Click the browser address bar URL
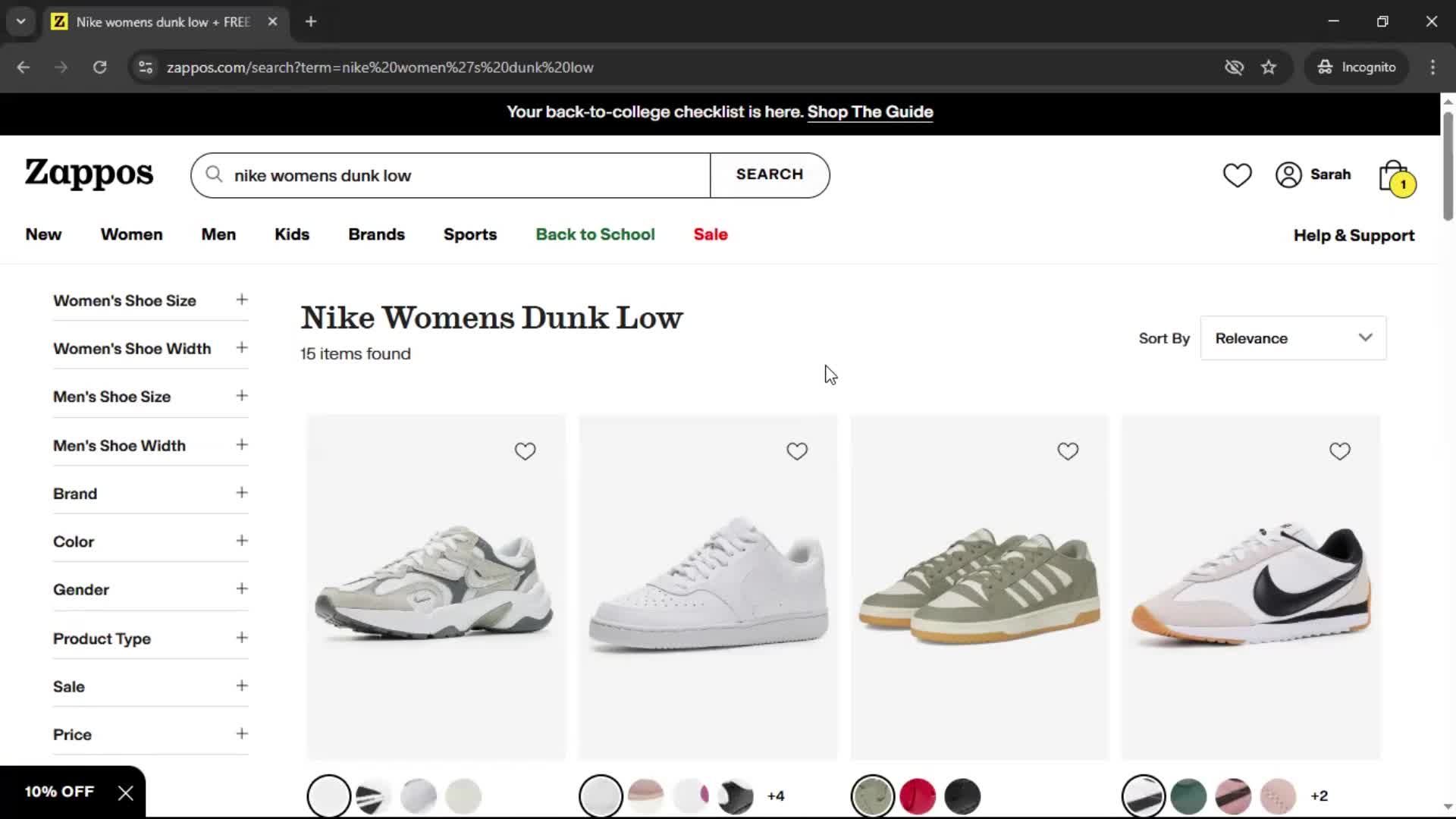 point(380,67)
